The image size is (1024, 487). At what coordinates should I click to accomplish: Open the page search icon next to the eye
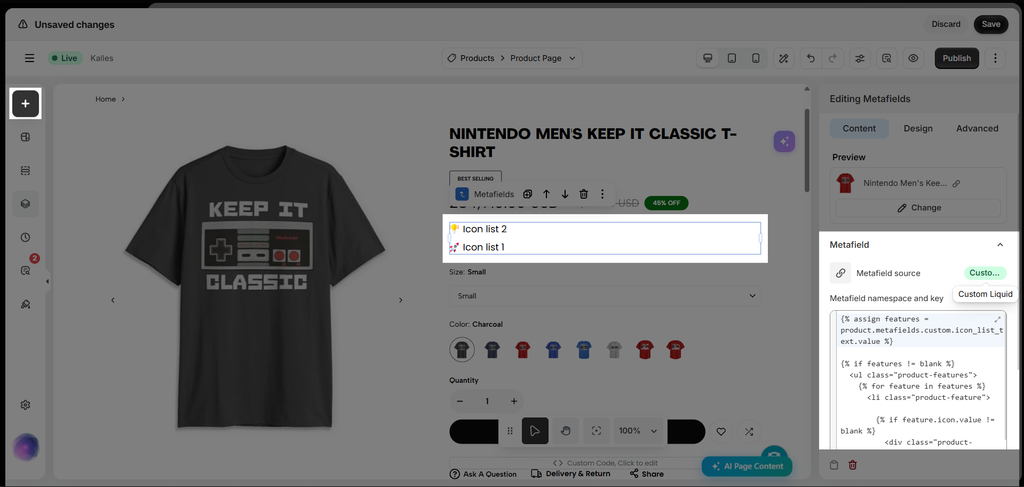coord(887,58)
